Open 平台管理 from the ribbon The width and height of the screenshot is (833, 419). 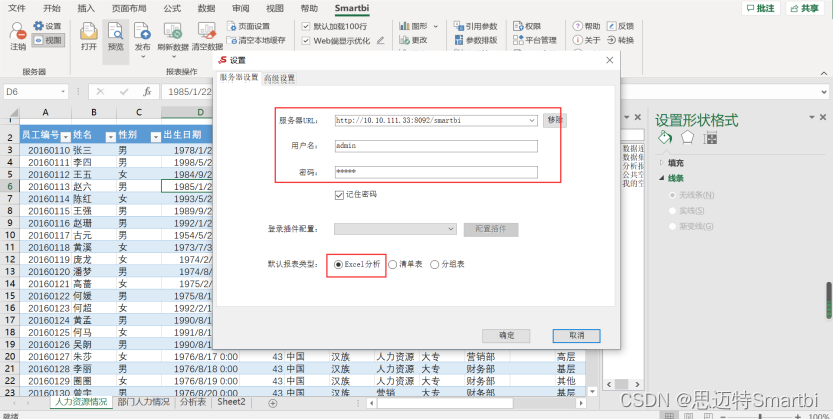click(534, 40)
